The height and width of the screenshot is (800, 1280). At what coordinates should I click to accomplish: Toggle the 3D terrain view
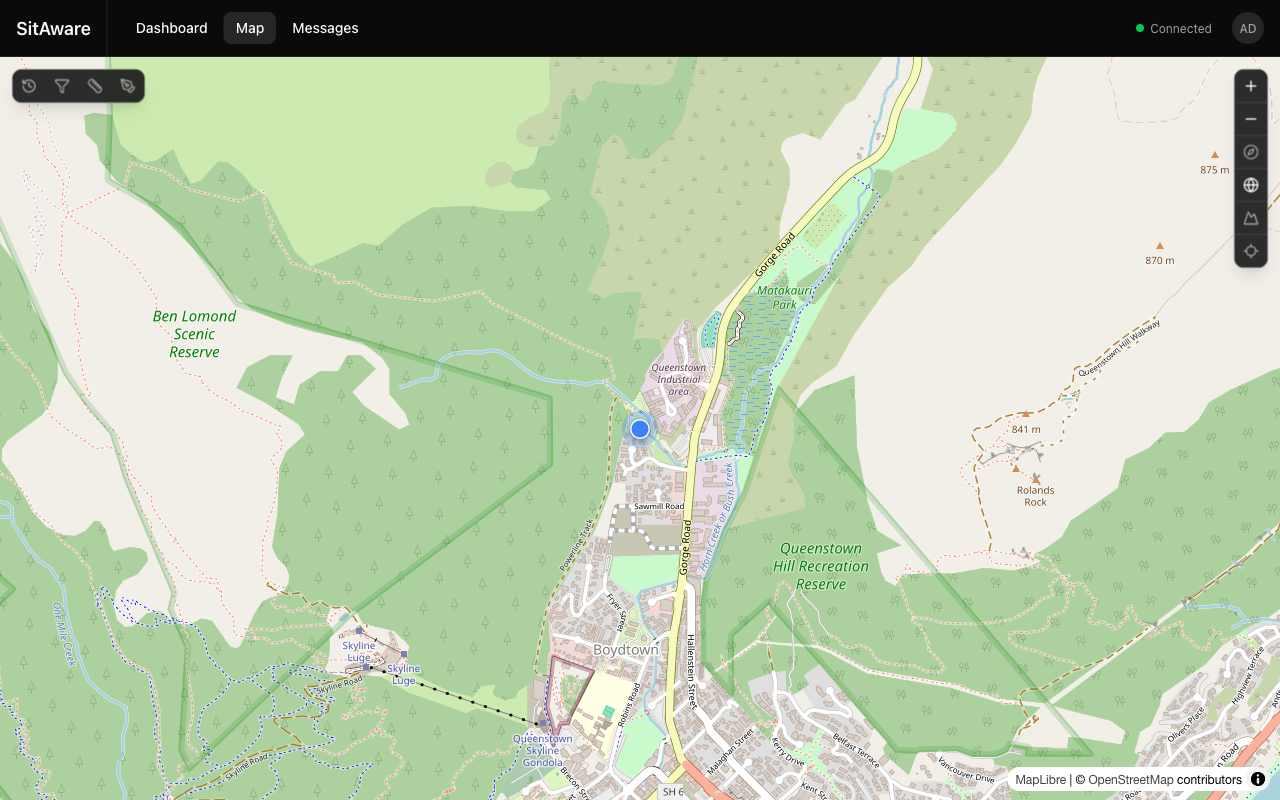coord(1250,218)
